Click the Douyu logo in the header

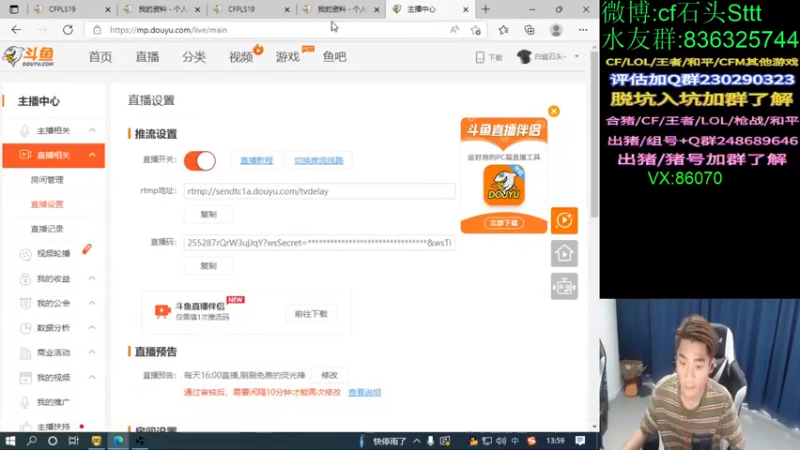[x=29, y=56]
